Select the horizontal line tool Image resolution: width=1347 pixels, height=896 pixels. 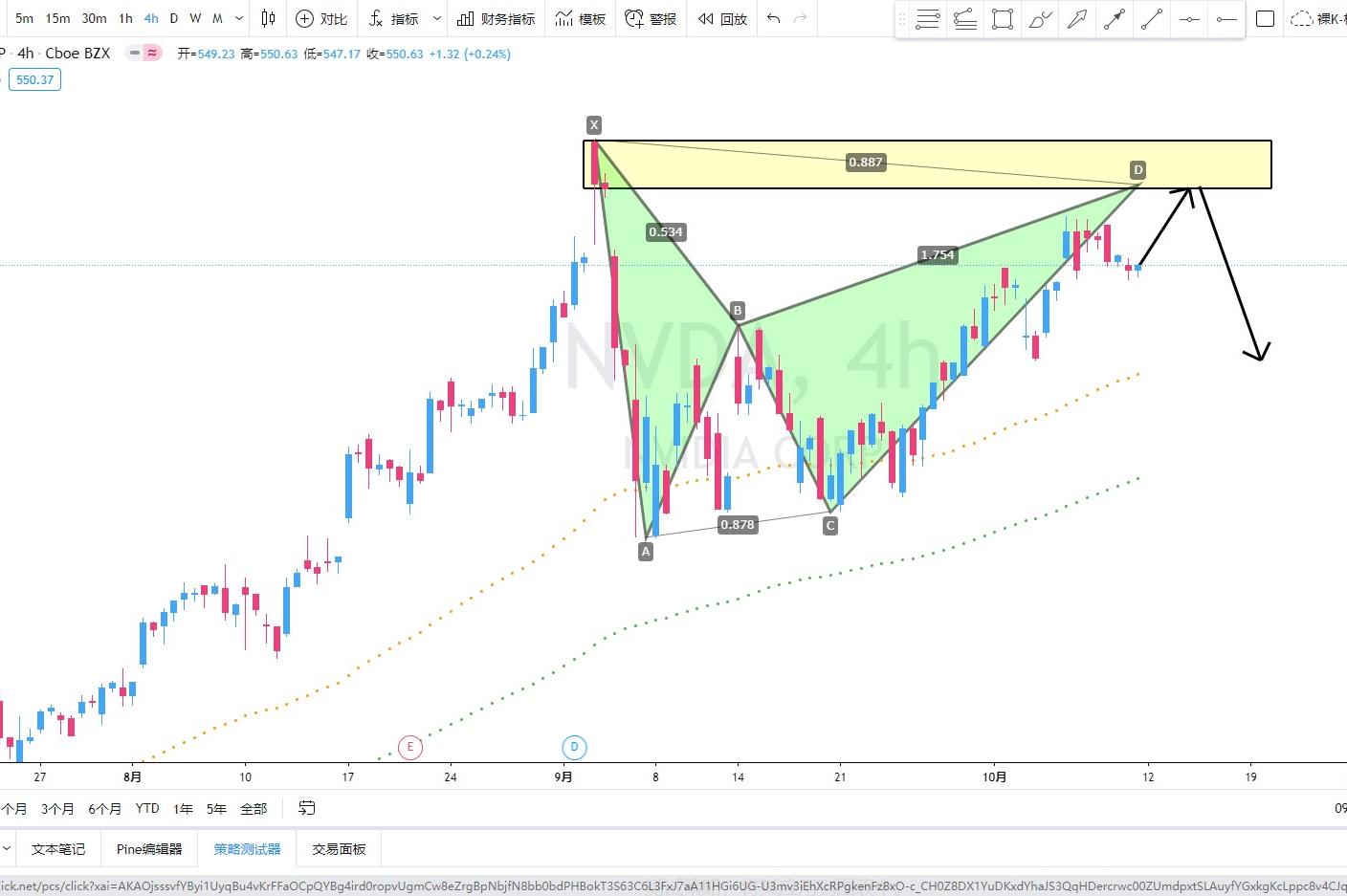pyautogui.click(x=1189, y=19)
